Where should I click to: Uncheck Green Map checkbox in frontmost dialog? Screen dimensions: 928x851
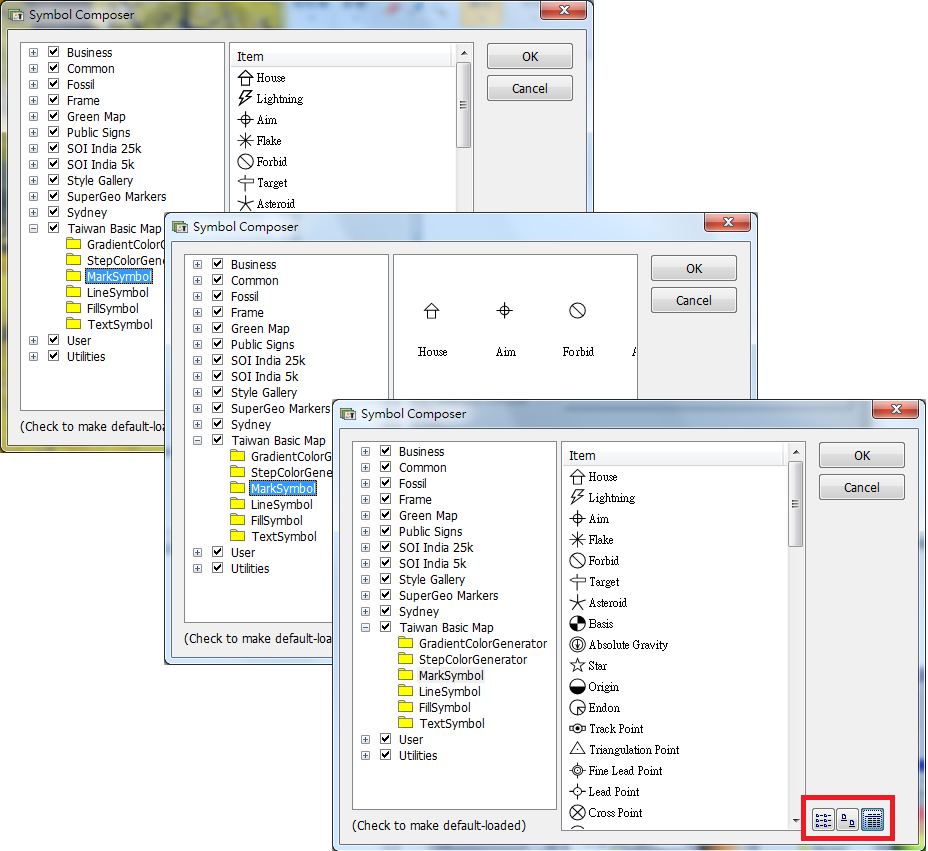coord(385,516)
